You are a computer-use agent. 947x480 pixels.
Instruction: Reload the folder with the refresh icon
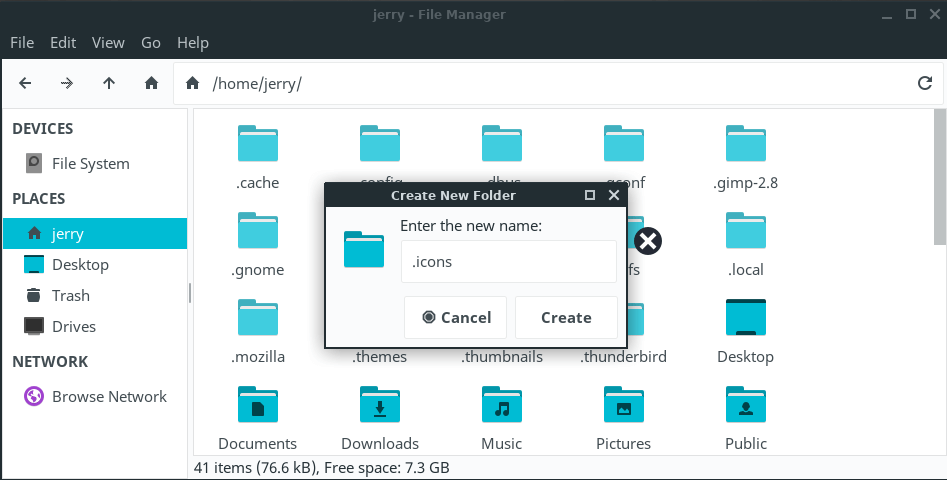(925, 83)
